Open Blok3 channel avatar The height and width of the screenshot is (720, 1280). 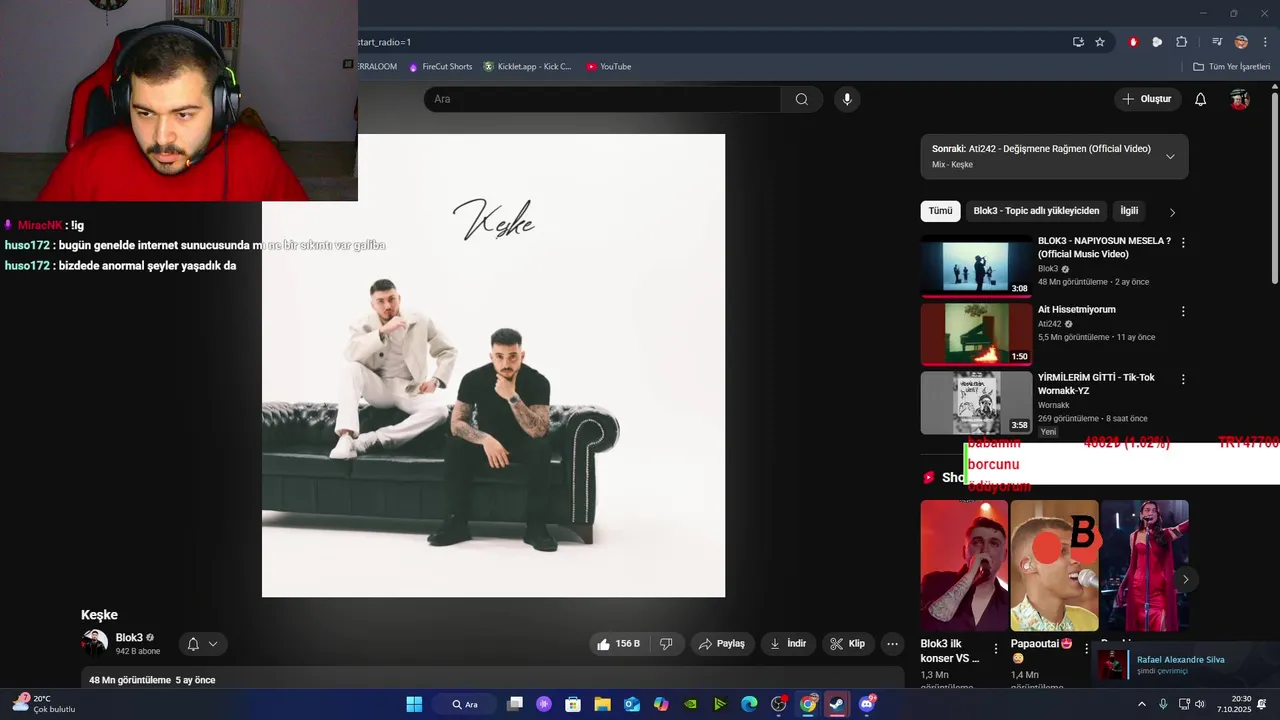point(95,643)
